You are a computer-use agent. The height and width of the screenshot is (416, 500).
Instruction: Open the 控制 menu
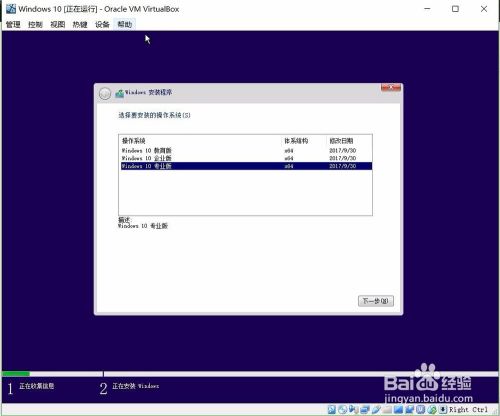coord(35,24)
